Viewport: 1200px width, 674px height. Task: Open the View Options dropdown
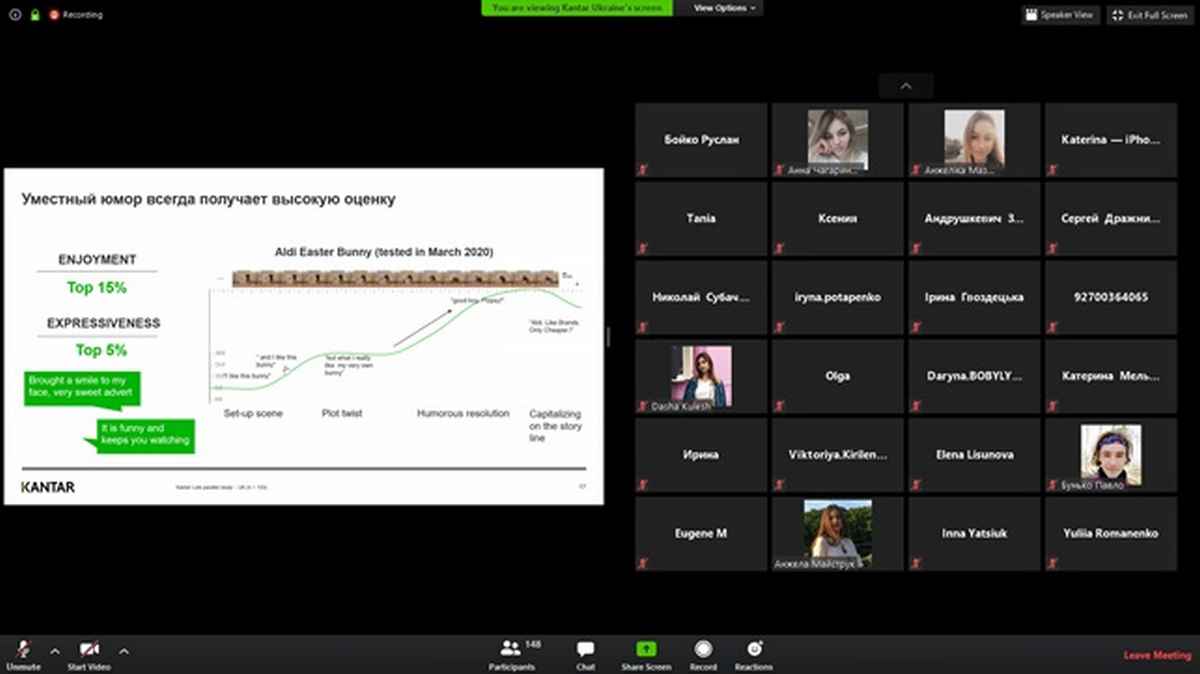[x=725, y=8]
